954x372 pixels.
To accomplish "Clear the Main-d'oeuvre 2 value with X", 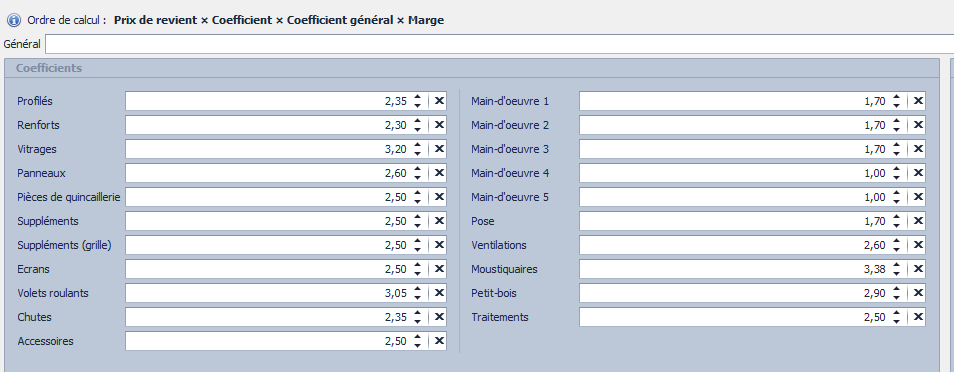I will tap(918, 125).
